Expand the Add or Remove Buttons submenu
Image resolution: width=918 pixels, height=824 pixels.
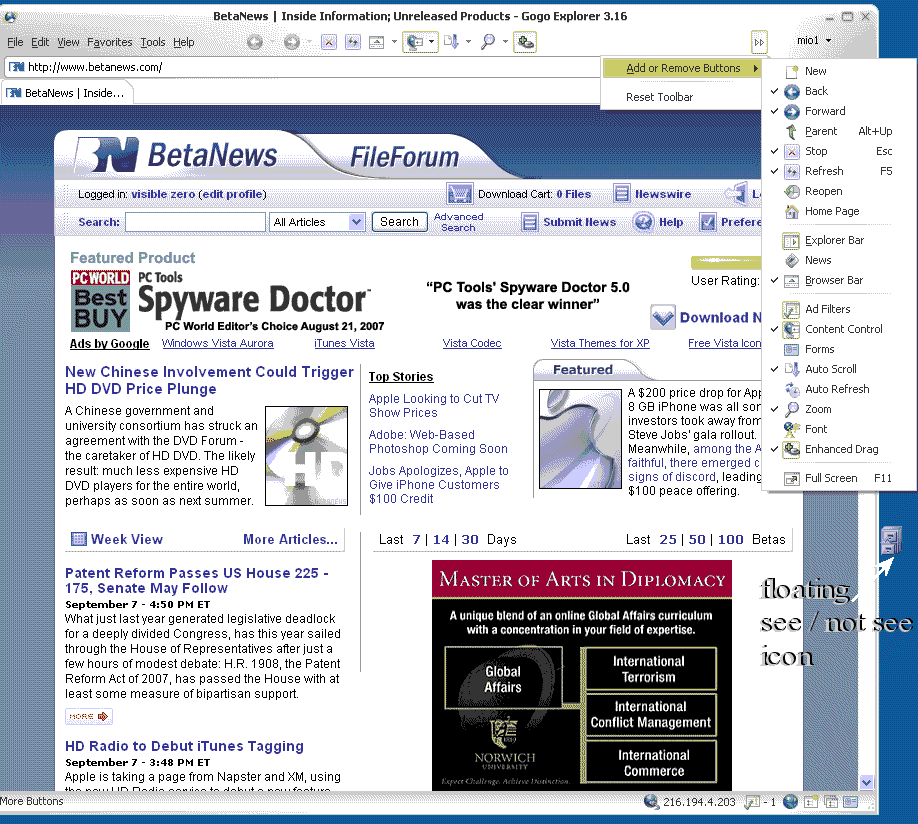click(x=682, y=68)
